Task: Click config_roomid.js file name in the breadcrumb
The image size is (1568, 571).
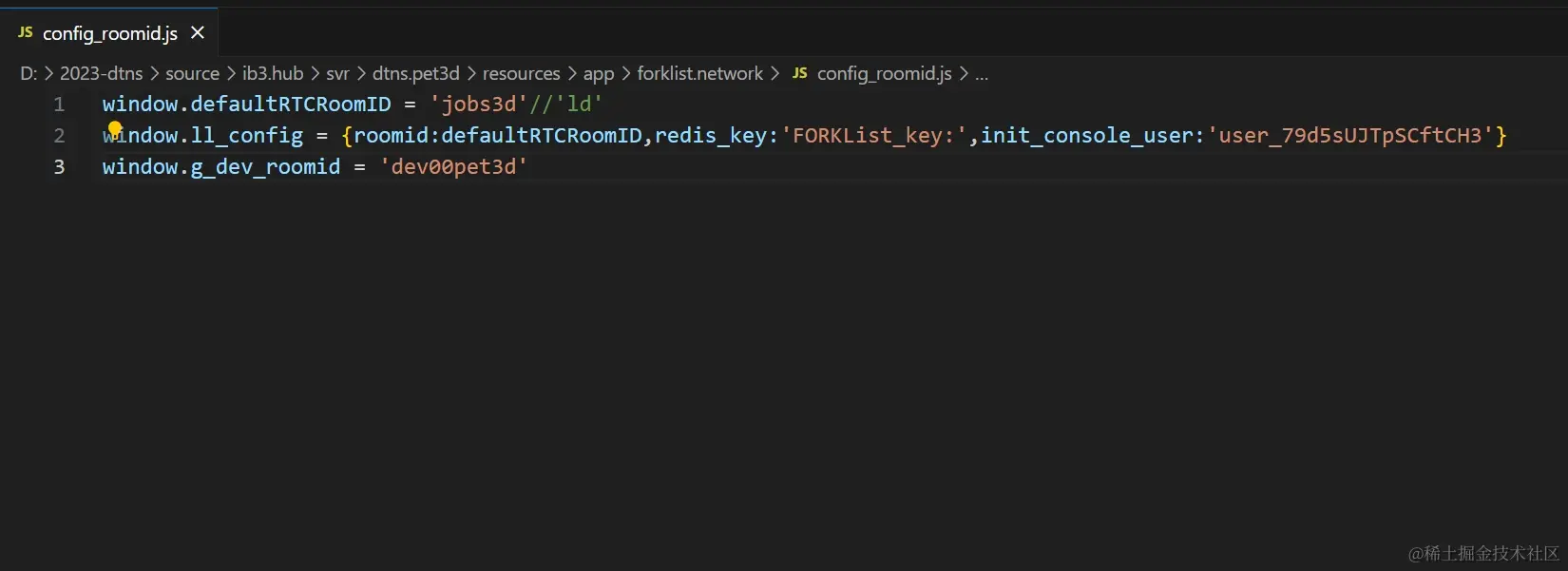Action: click(x=884, y=73)
